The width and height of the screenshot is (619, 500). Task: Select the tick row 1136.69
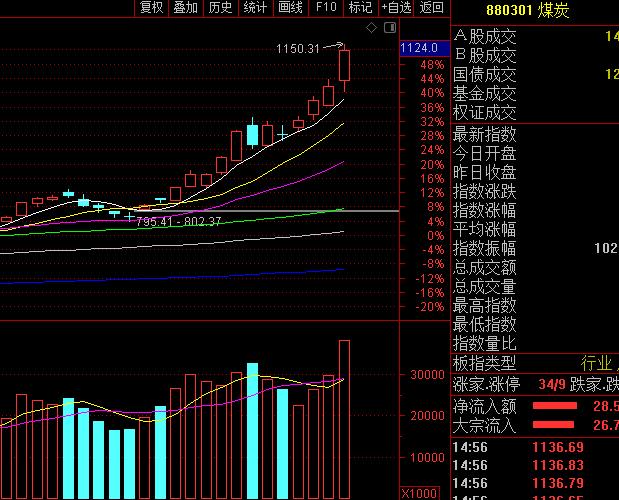point(535,447)
